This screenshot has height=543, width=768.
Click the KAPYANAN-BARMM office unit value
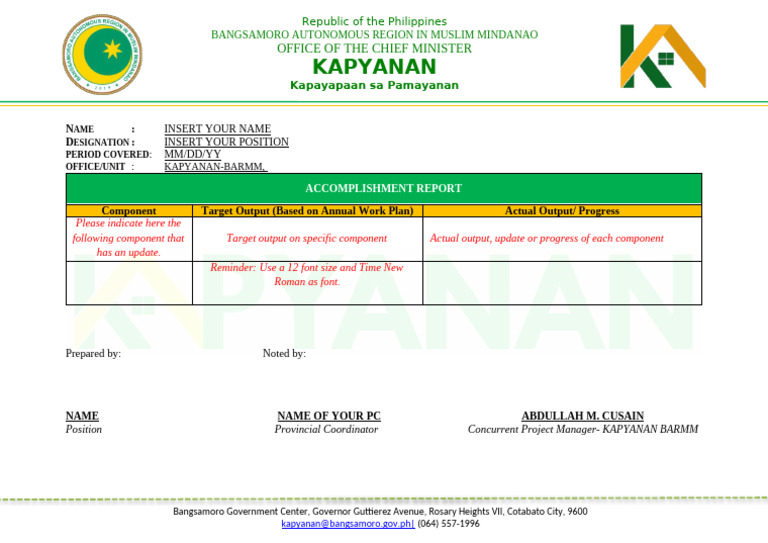tap(216, 166)
